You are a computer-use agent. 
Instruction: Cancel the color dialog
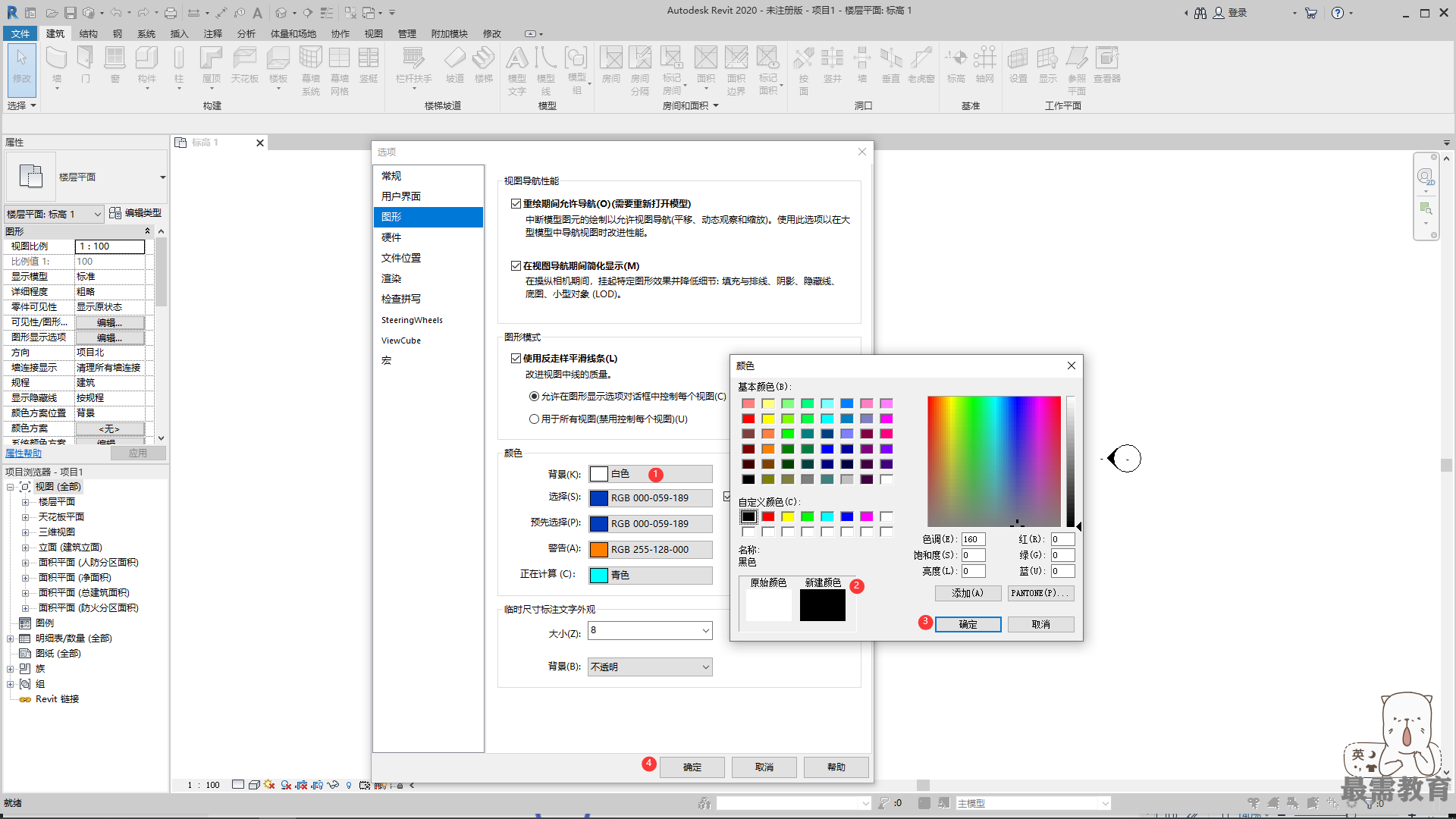tap(1040, 624)
